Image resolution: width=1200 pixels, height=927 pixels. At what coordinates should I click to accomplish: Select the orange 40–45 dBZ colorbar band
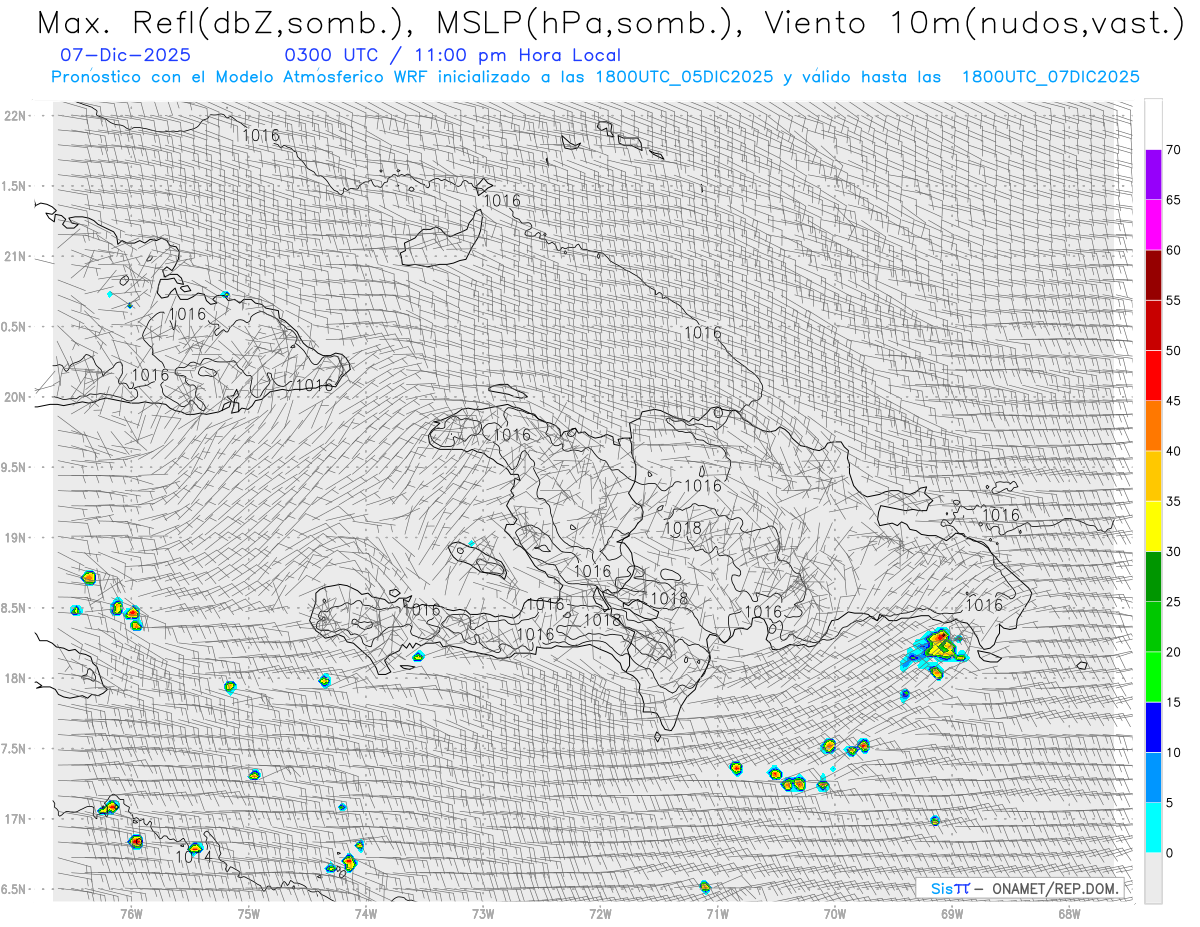pos(1153,426)
